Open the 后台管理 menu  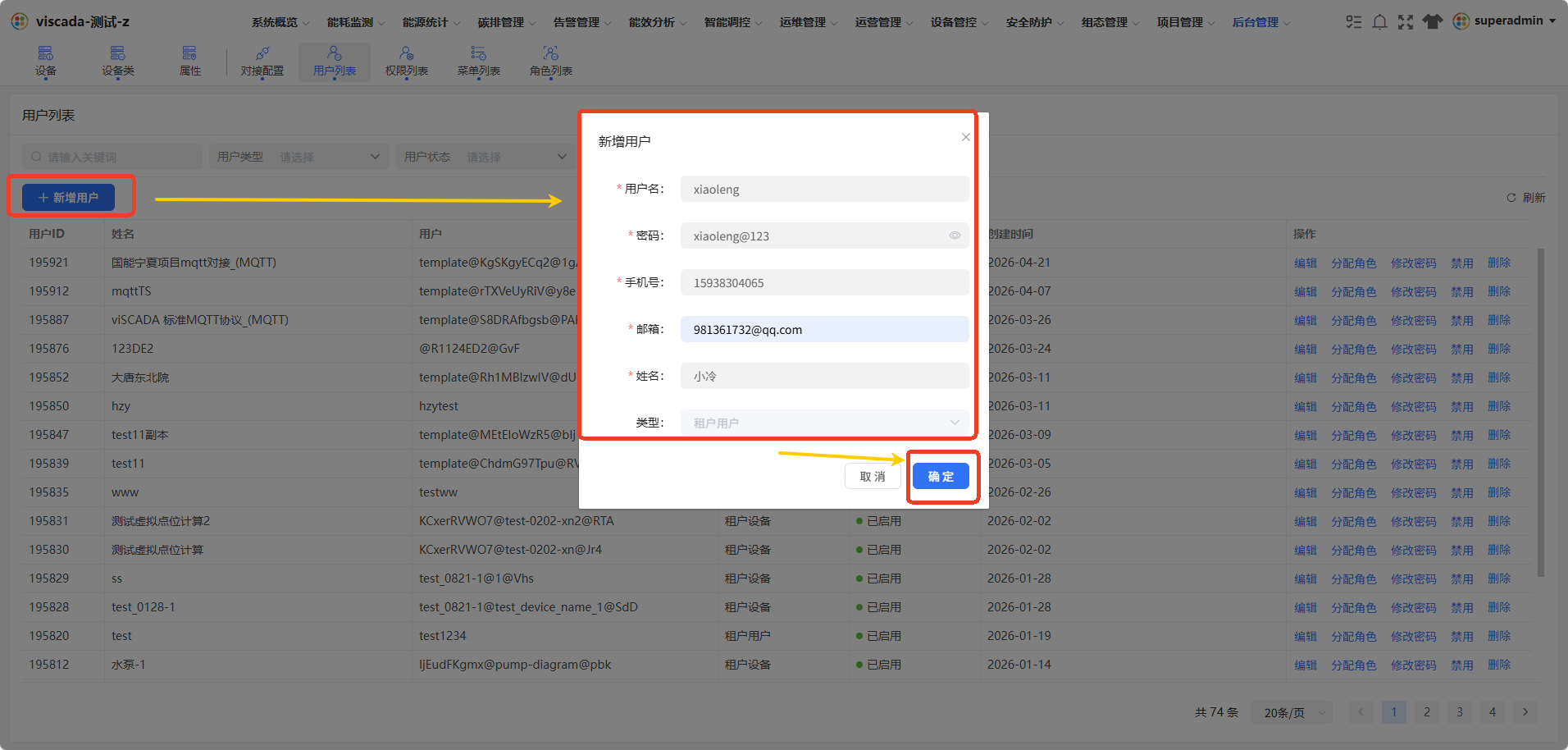[1261, 22]
